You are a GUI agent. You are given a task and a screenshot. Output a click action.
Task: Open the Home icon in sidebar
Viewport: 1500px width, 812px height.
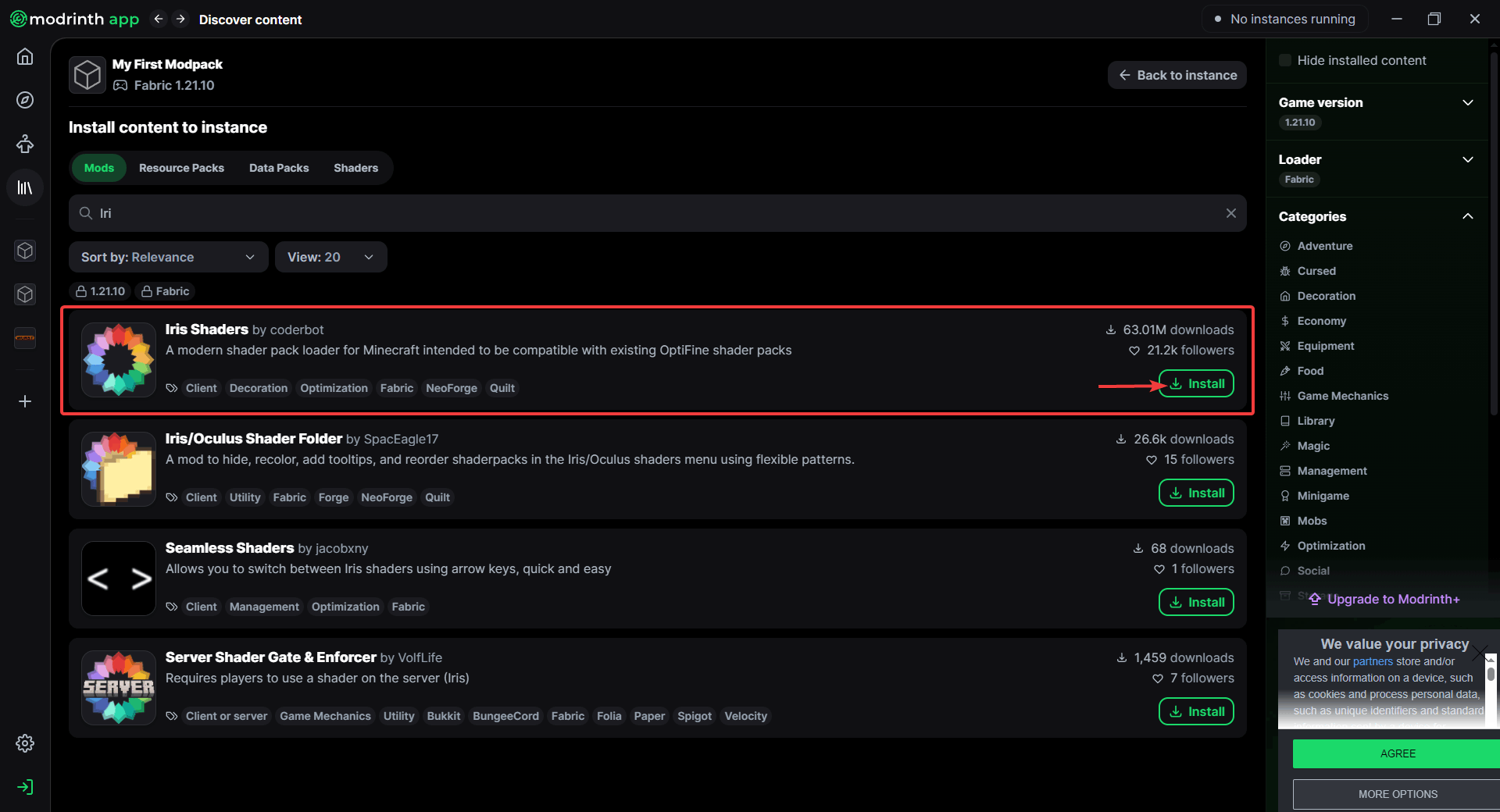[x=25, y=57]
